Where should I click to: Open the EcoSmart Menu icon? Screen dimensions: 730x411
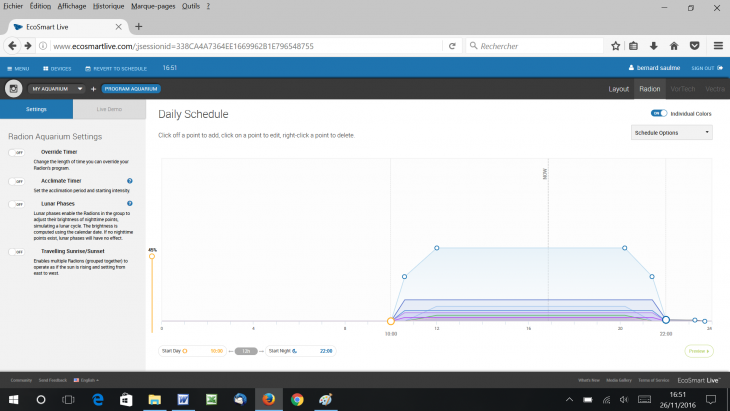18,68
